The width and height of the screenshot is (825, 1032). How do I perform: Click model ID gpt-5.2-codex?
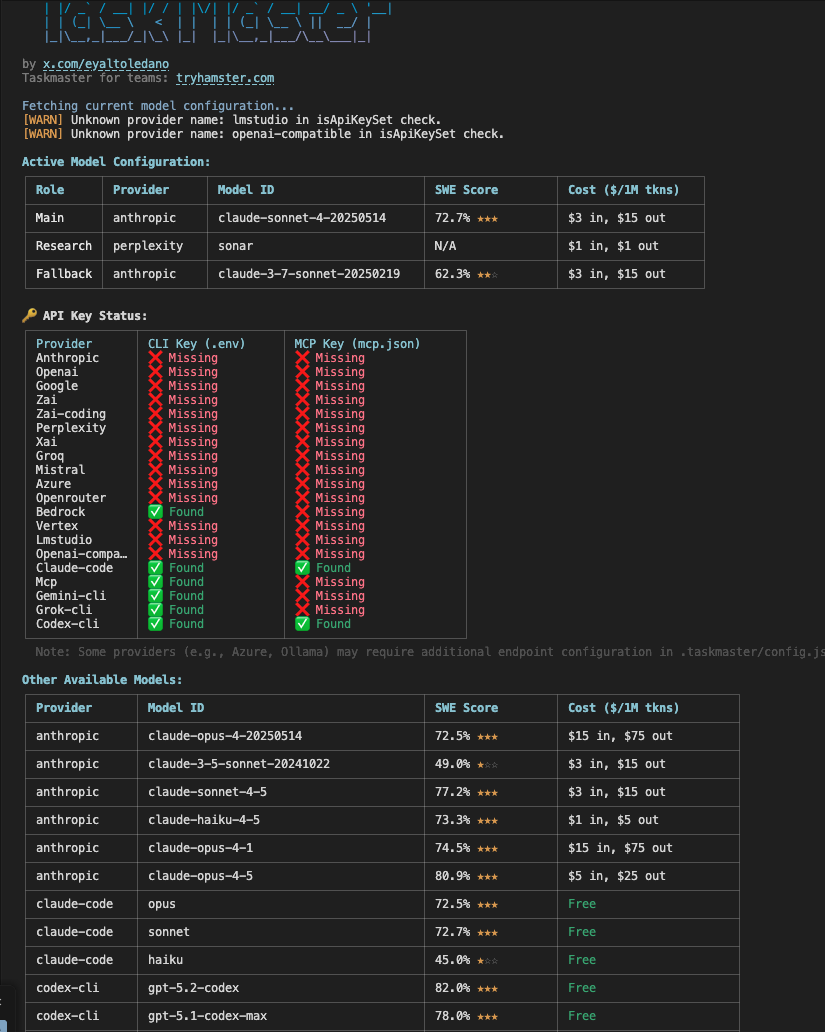(x=194, y=988)
